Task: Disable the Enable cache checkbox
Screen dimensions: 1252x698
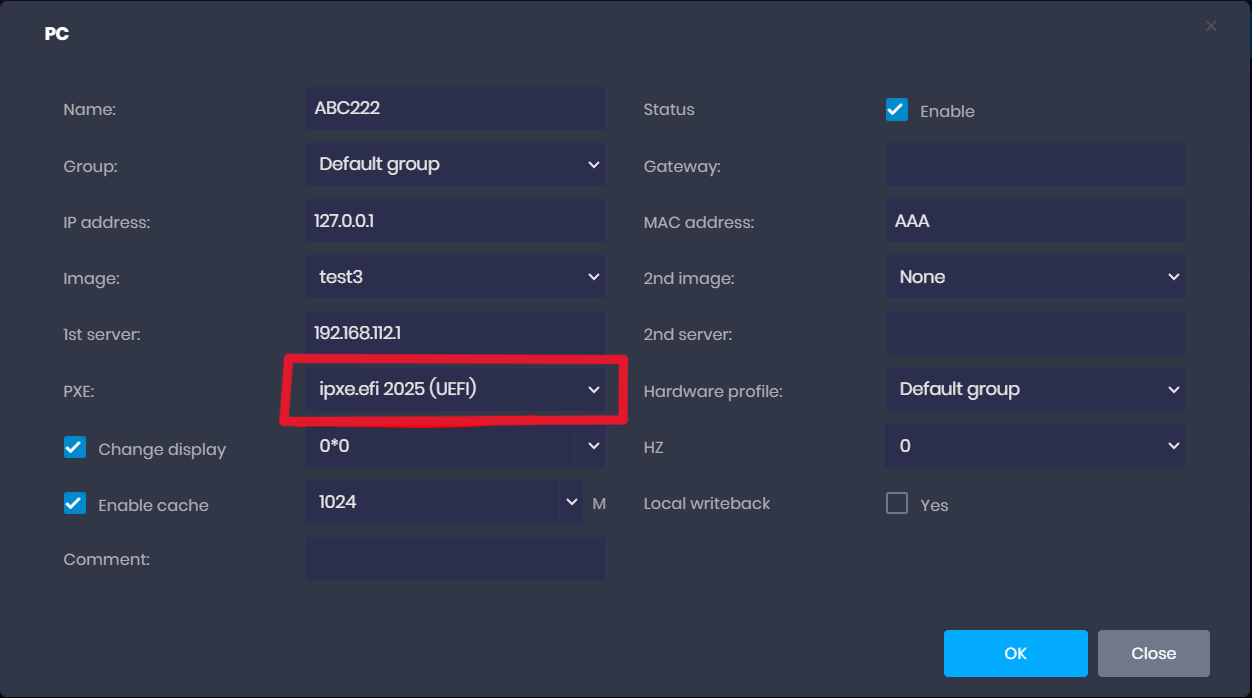Action: 75,504
